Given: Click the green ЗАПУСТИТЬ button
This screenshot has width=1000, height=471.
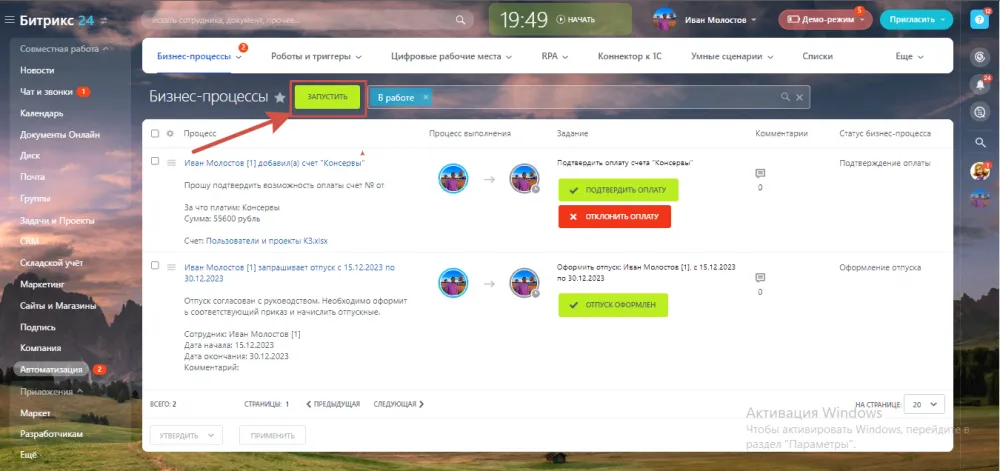Looking at the screenshot, I should click(328, 98).
